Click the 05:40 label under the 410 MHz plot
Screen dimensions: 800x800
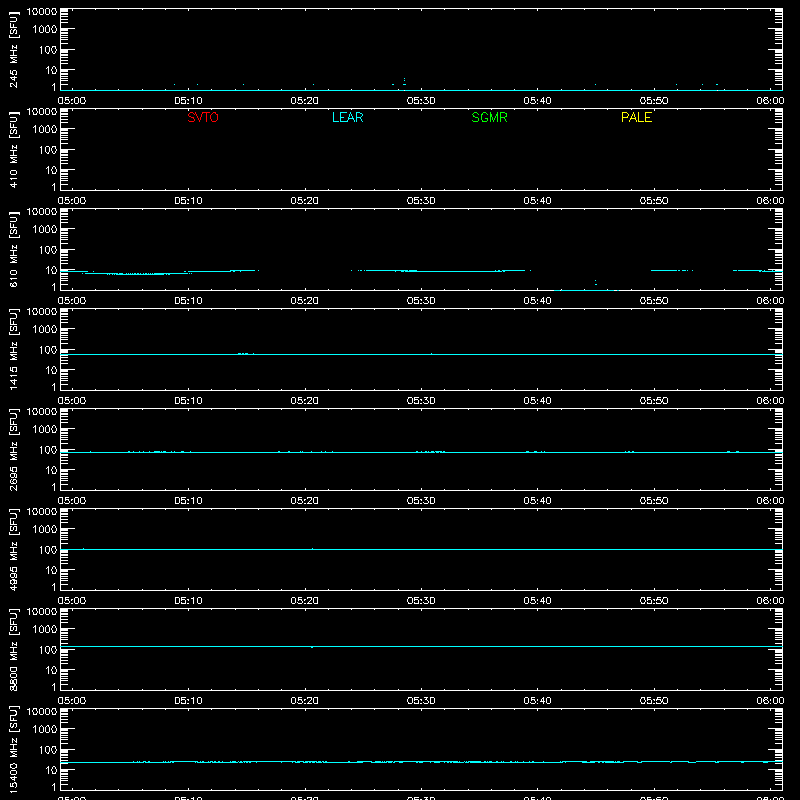tap(537, 201)
